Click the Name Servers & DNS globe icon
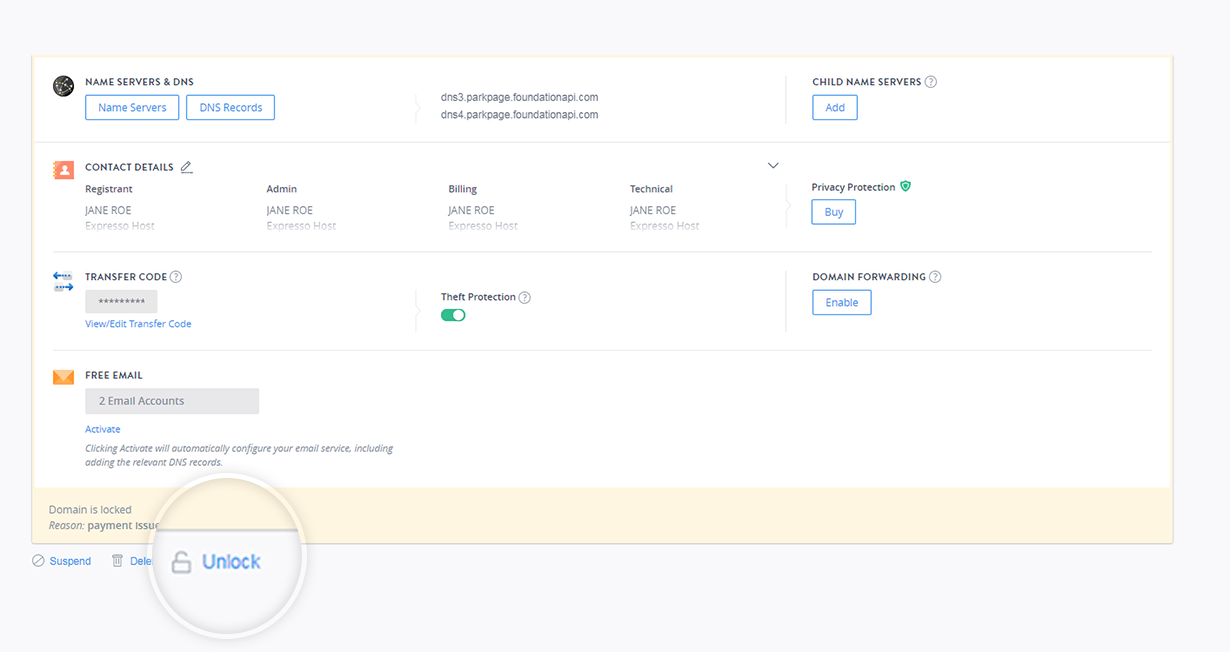The height and width of the screenshot is (652, 1230). (x=64, y=87)
